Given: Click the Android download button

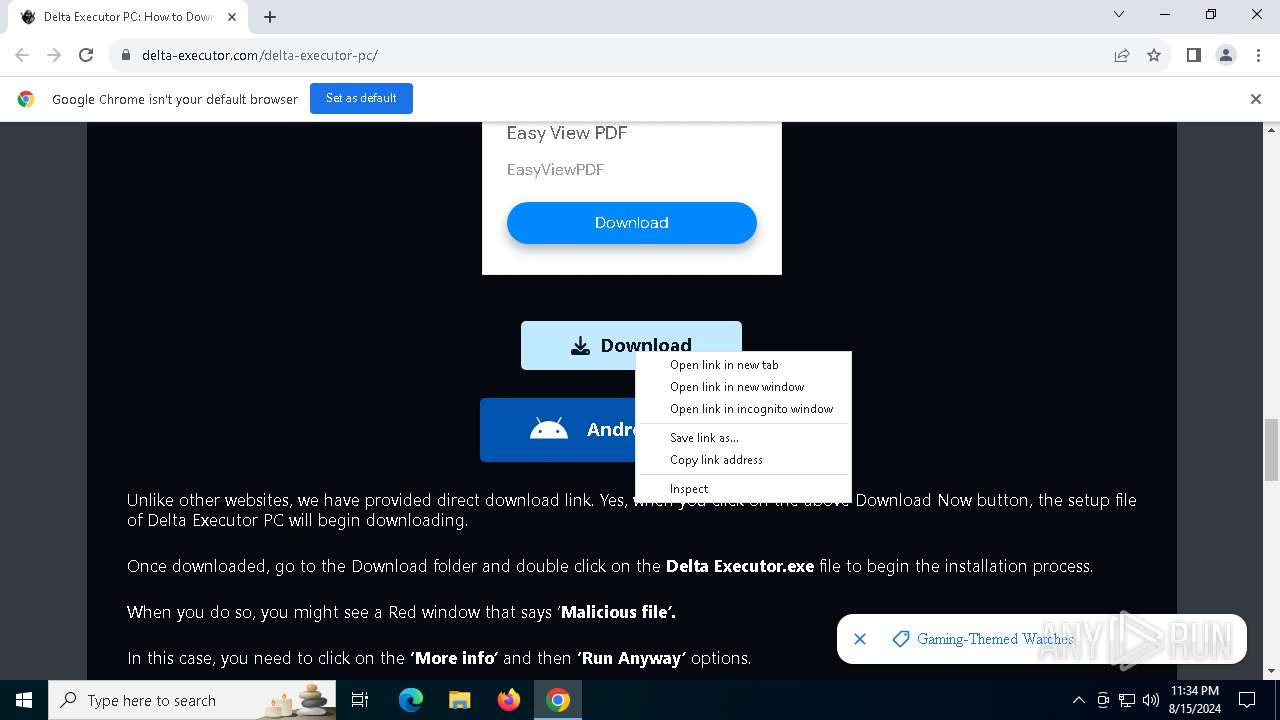Looking at the screenshot, I should click(x=558, y=430).
